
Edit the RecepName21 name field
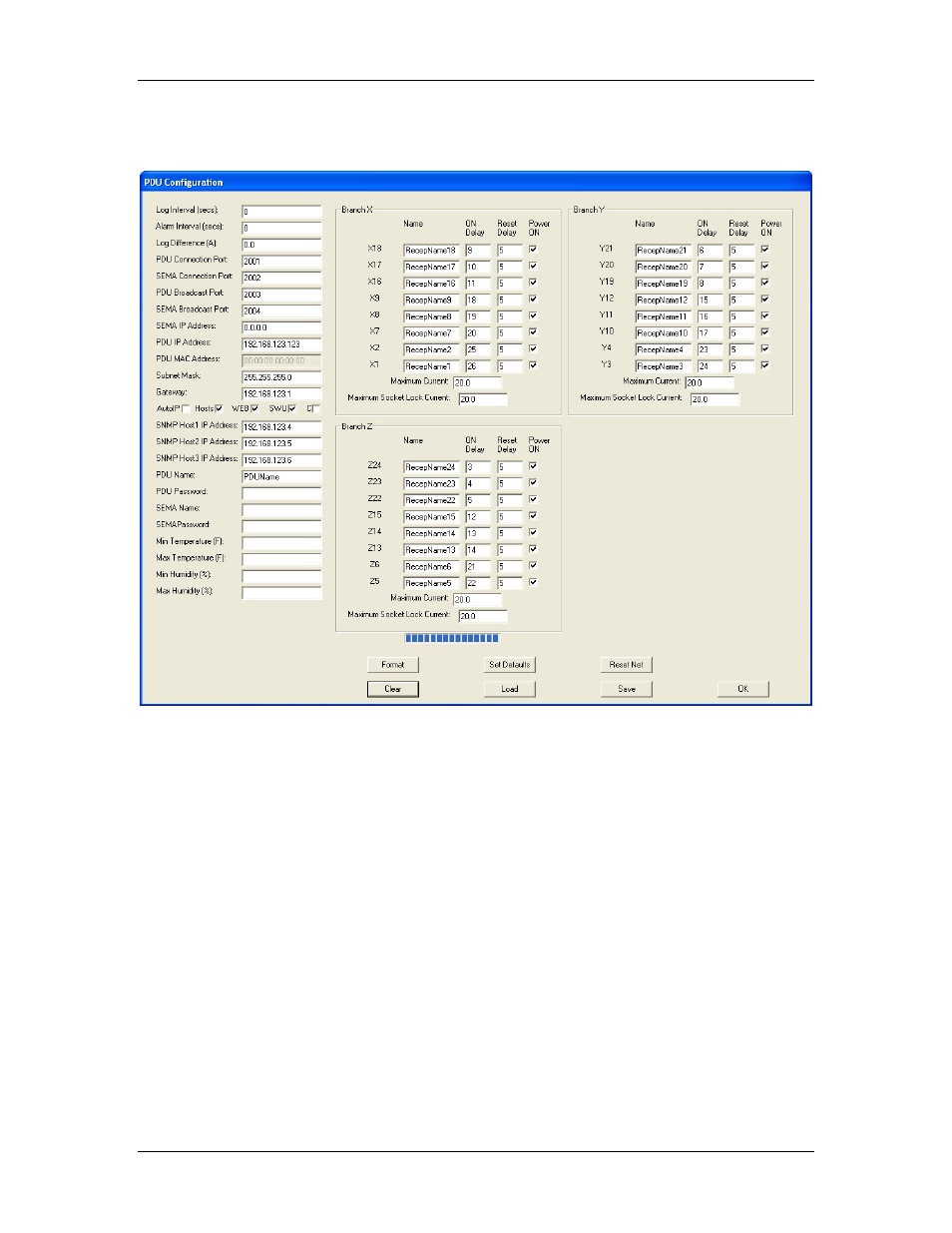tap(663, 251)
